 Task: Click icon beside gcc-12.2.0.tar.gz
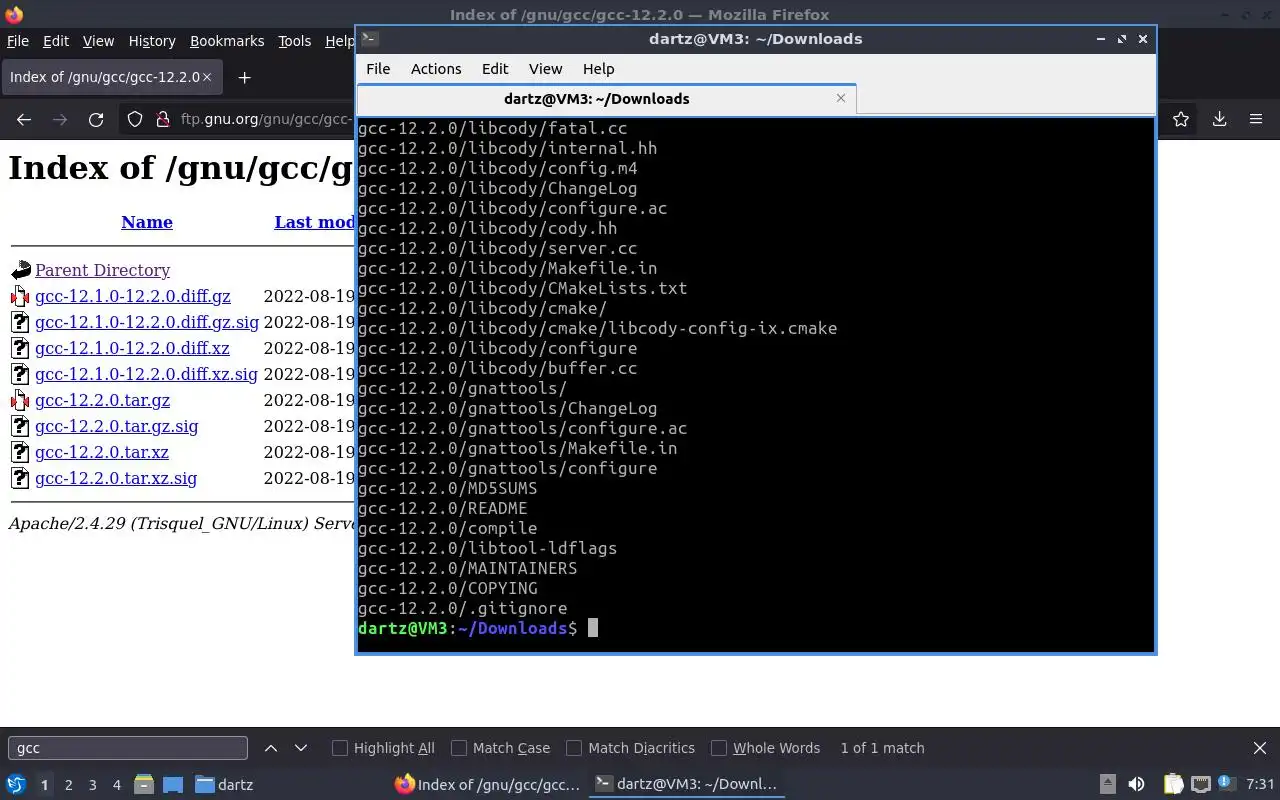(21, 400)
